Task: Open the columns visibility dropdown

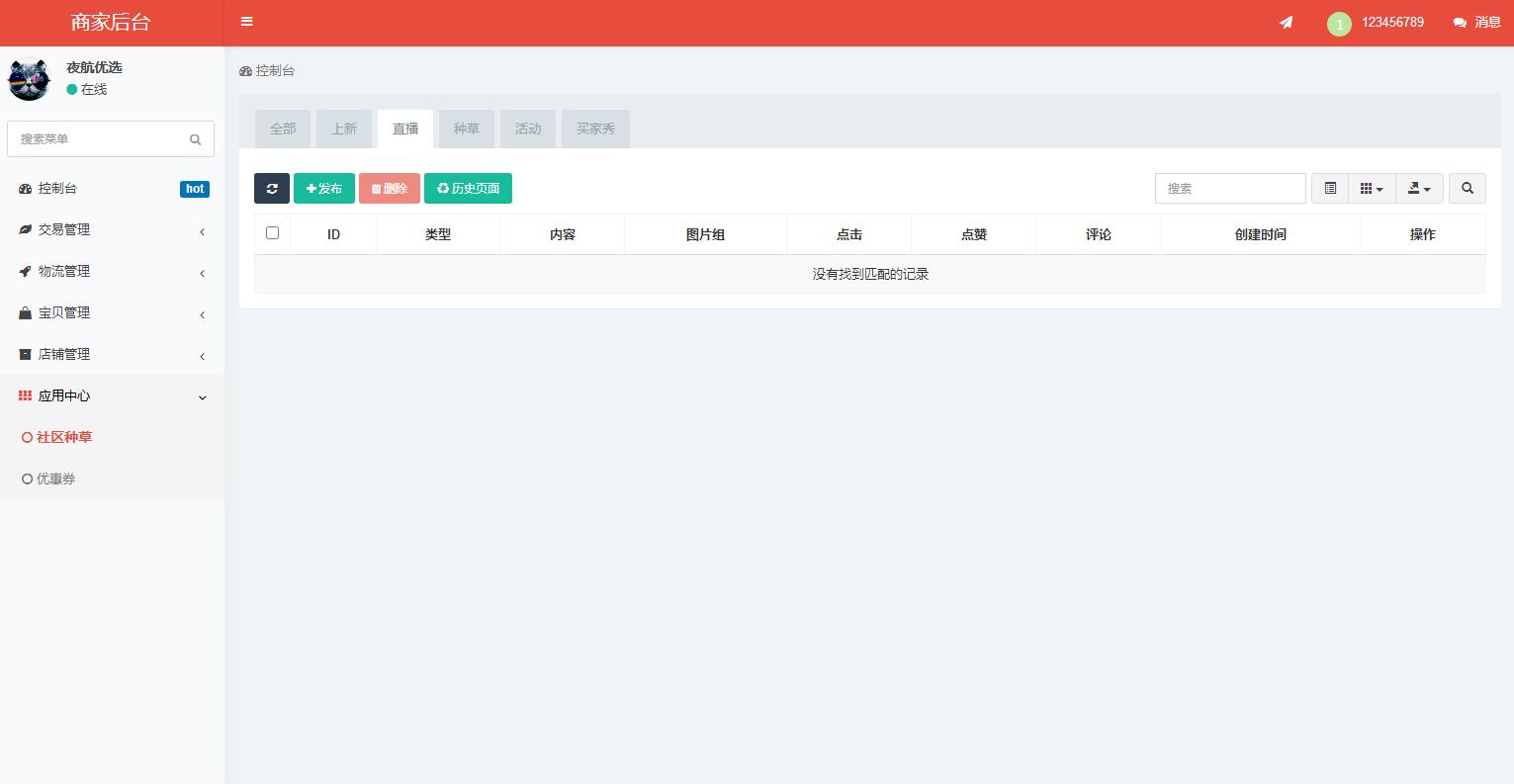Action: point(1372,188)
